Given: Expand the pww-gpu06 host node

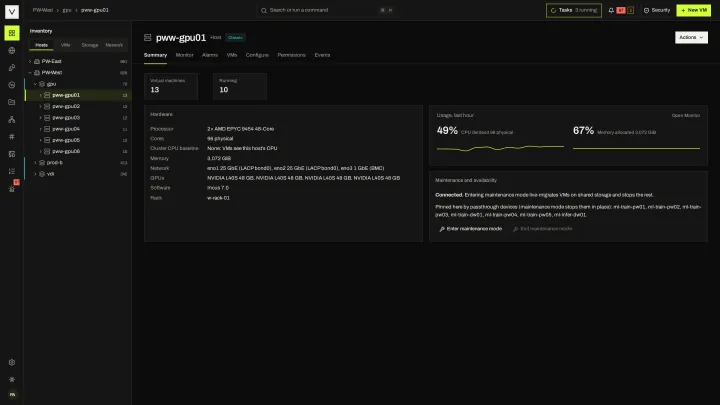Looking at the screenshot, I should click(40, 151).
